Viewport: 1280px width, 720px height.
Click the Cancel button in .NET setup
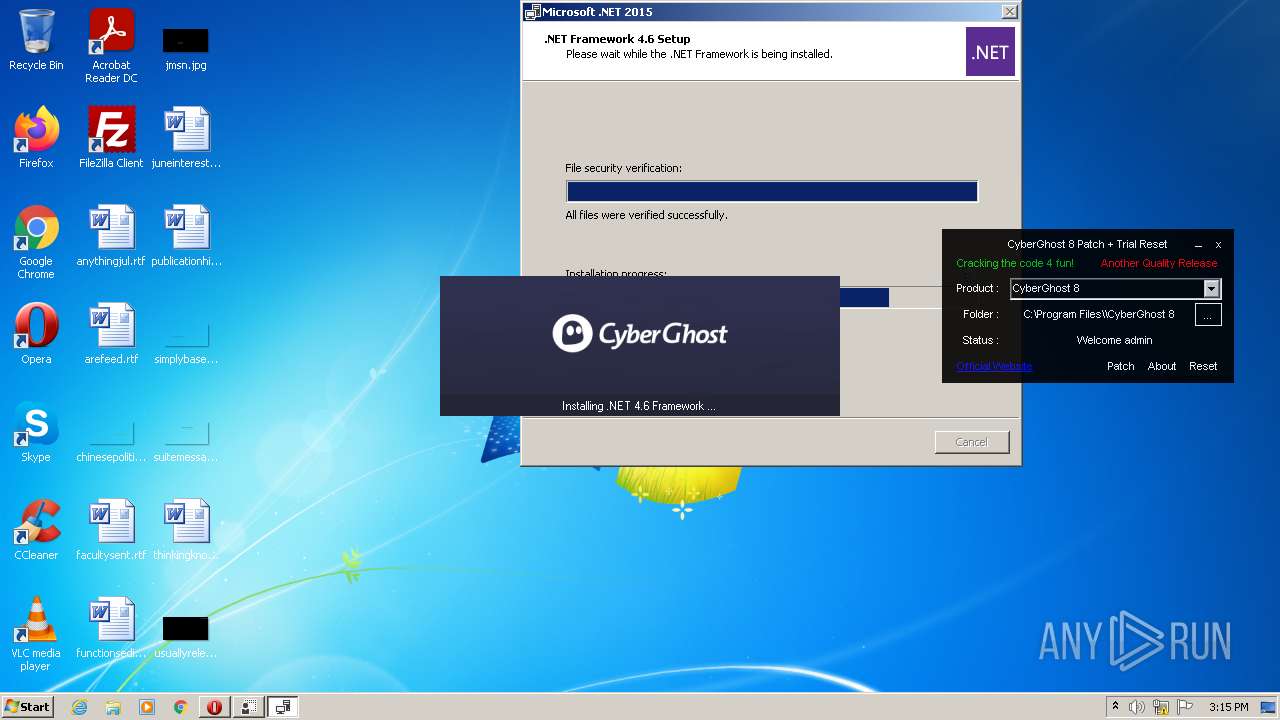tap(972, 442)
